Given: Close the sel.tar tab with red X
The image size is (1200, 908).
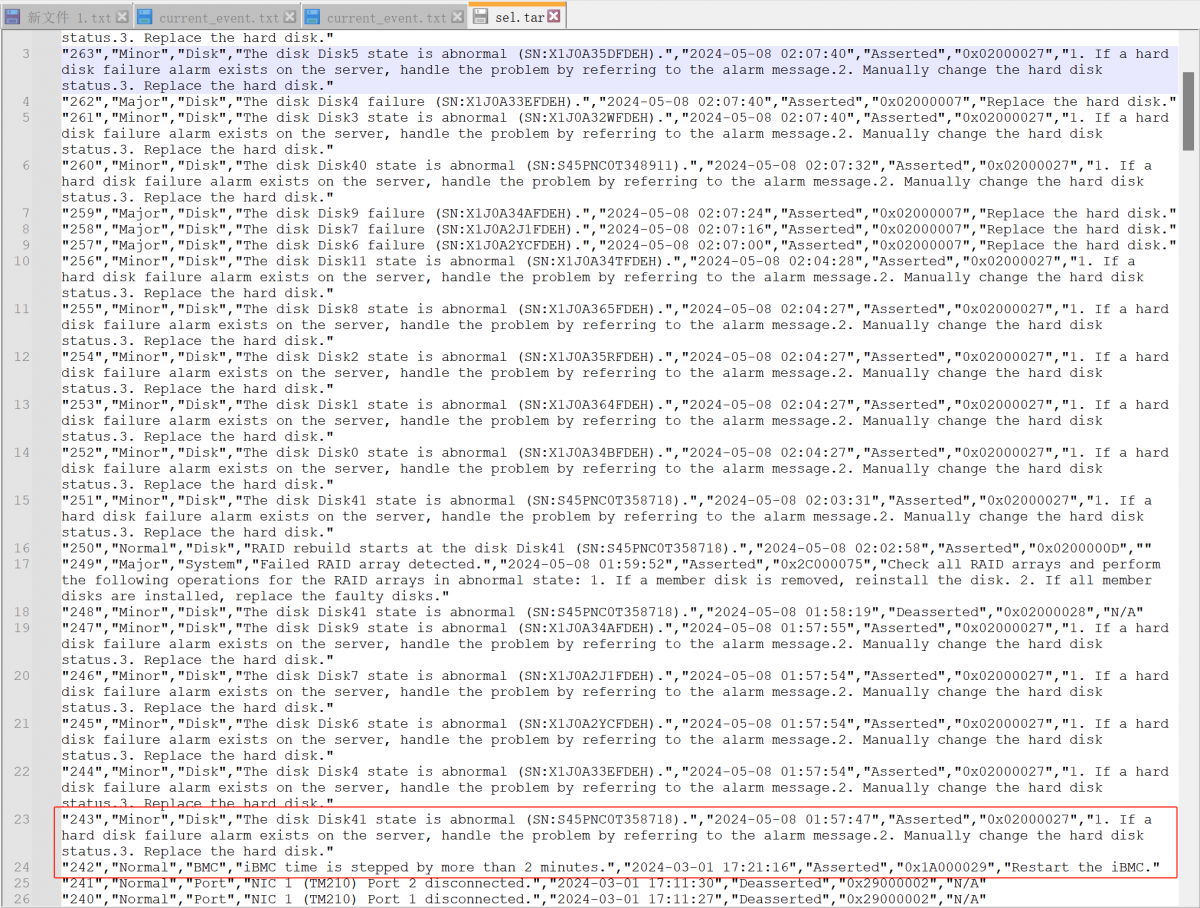Looking at the screenshot, I should click(x=554, y=17).
